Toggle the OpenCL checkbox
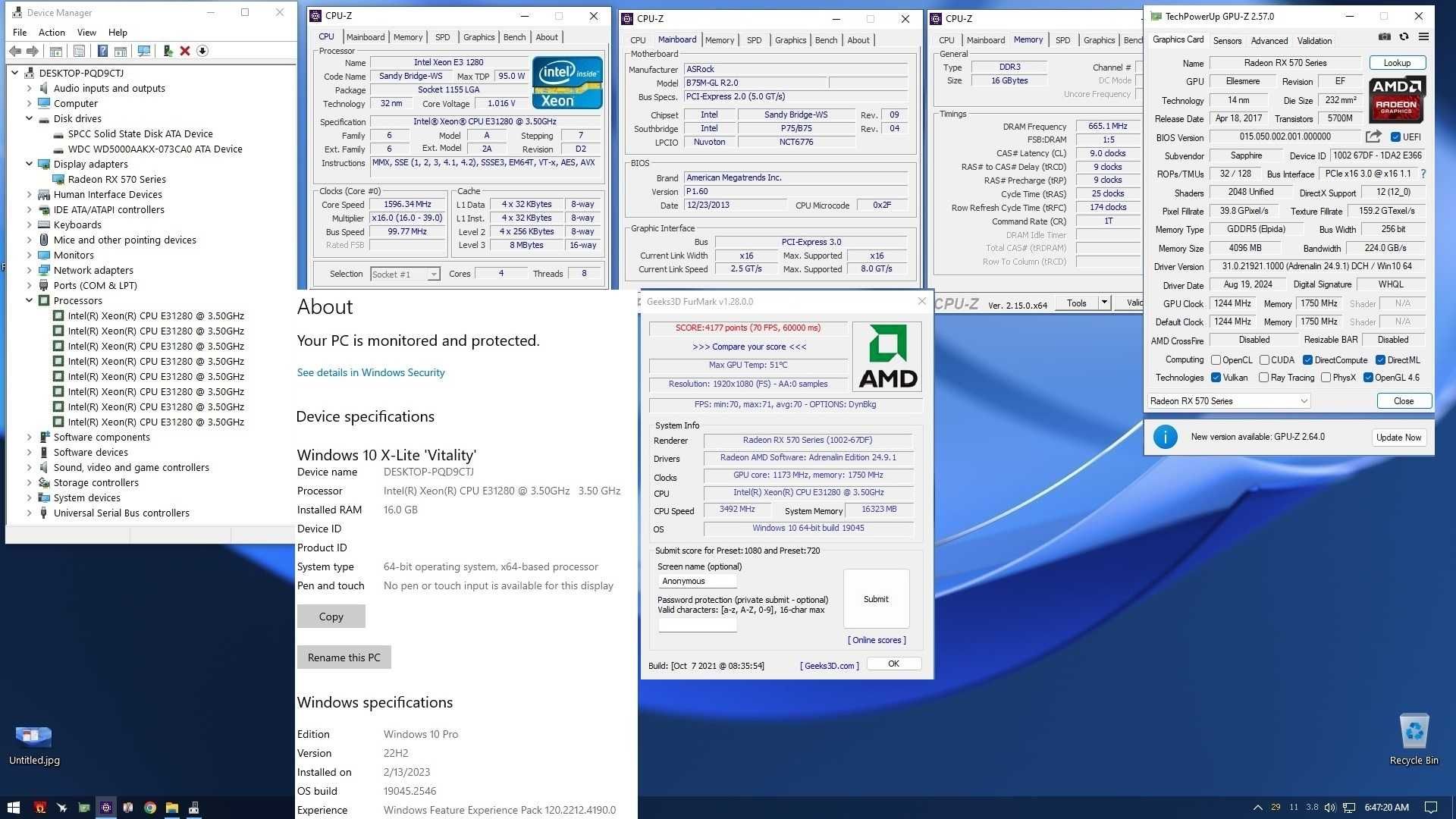This screenshot has width=1456, height=819. click(x=1216, y=360)
